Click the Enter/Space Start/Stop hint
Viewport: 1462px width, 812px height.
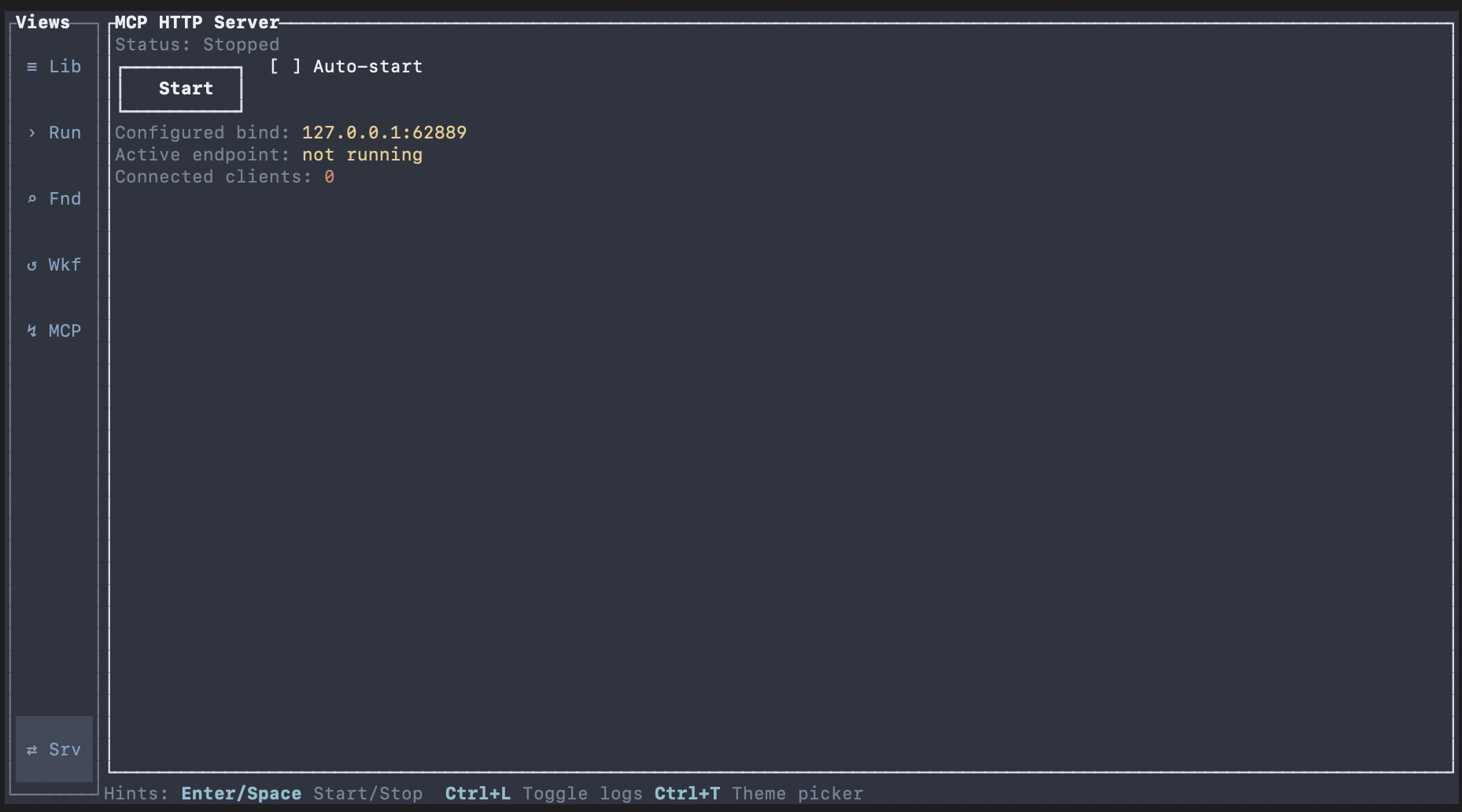pyautogui.click(x=302, y=793)
